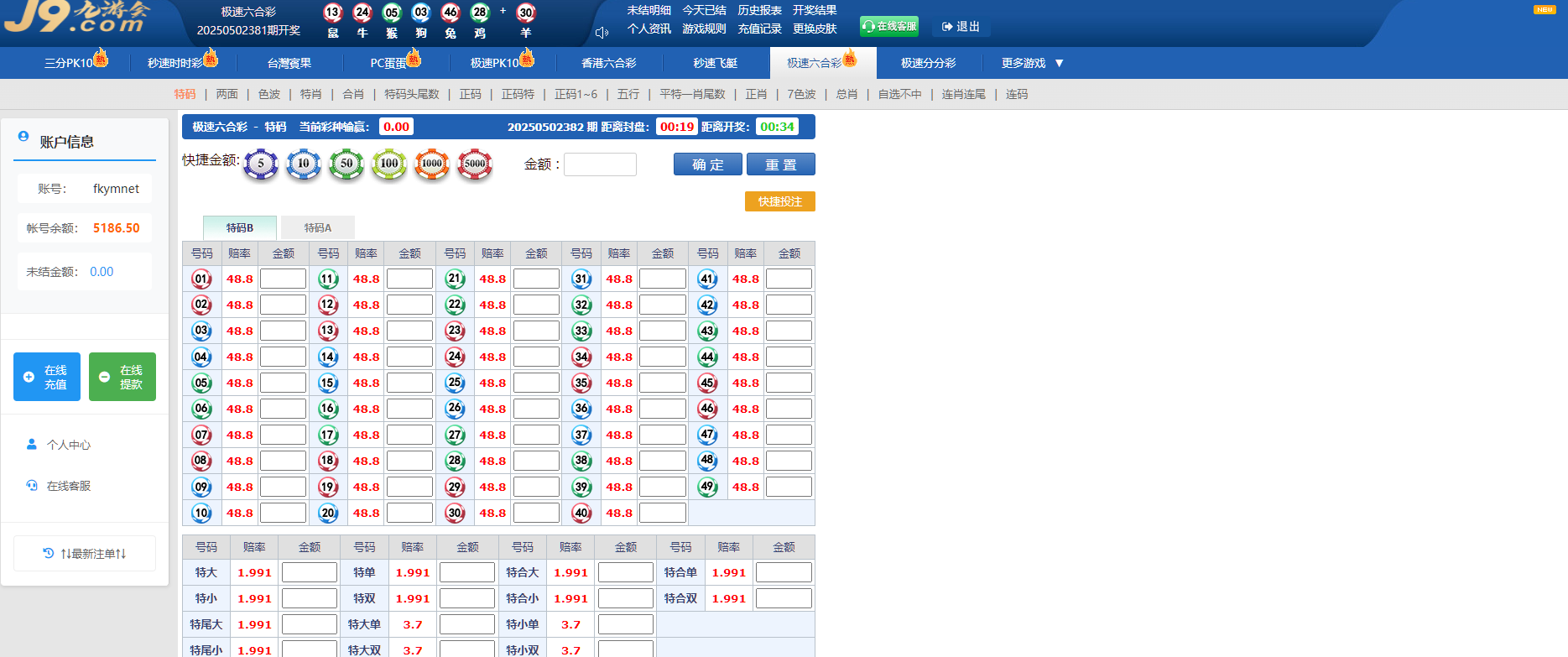
Task: Select the 5 quick-amount chip
Action: (261, 164)
